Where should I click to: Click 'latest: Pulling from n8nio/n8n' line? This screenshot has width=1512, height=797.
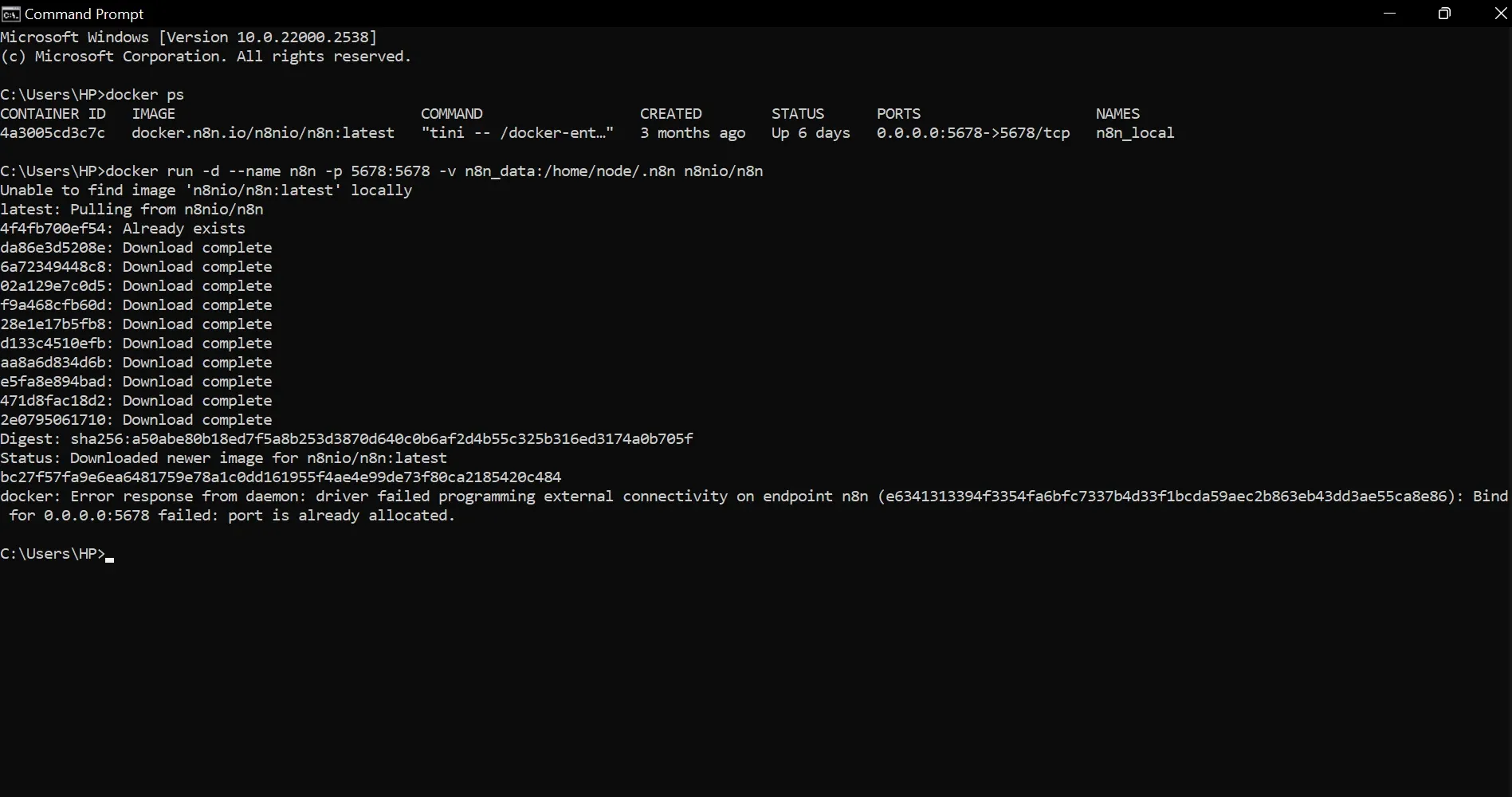coord(132,210)
